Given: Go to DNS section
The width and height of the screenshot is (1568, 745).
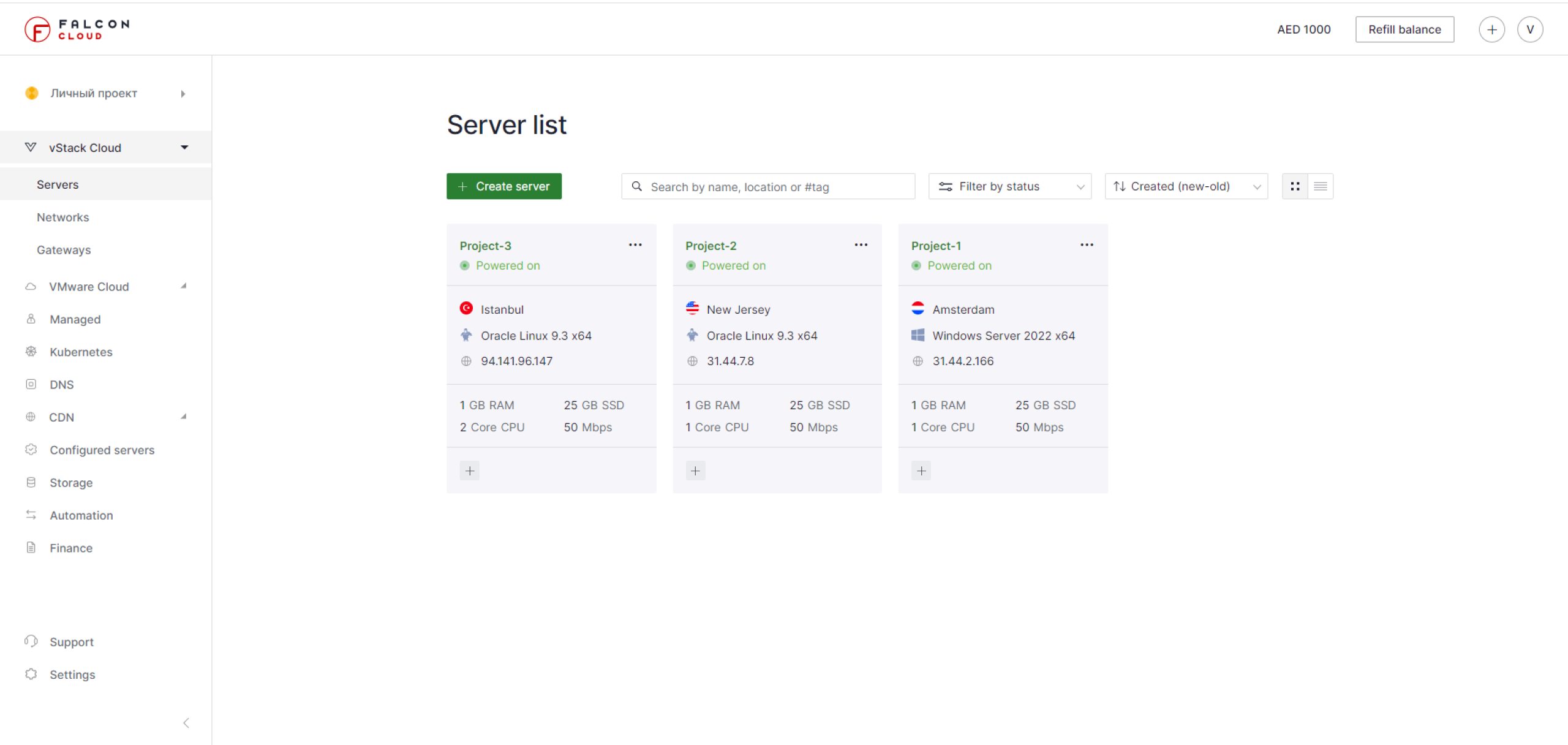Looking at the screenshot, I should [61, 384].
